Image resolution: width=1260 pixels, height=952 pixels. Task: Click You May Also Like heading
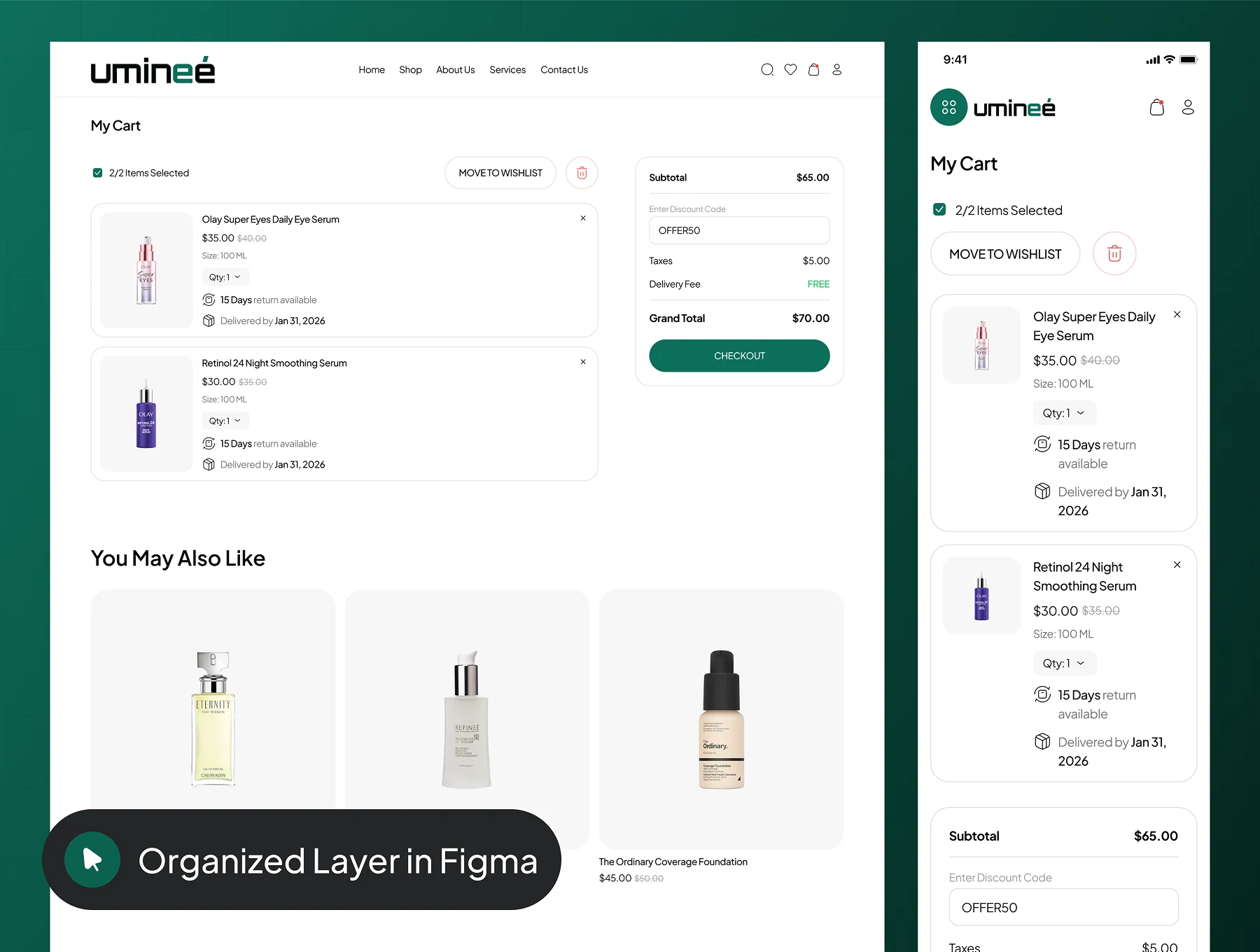(178, 559)
